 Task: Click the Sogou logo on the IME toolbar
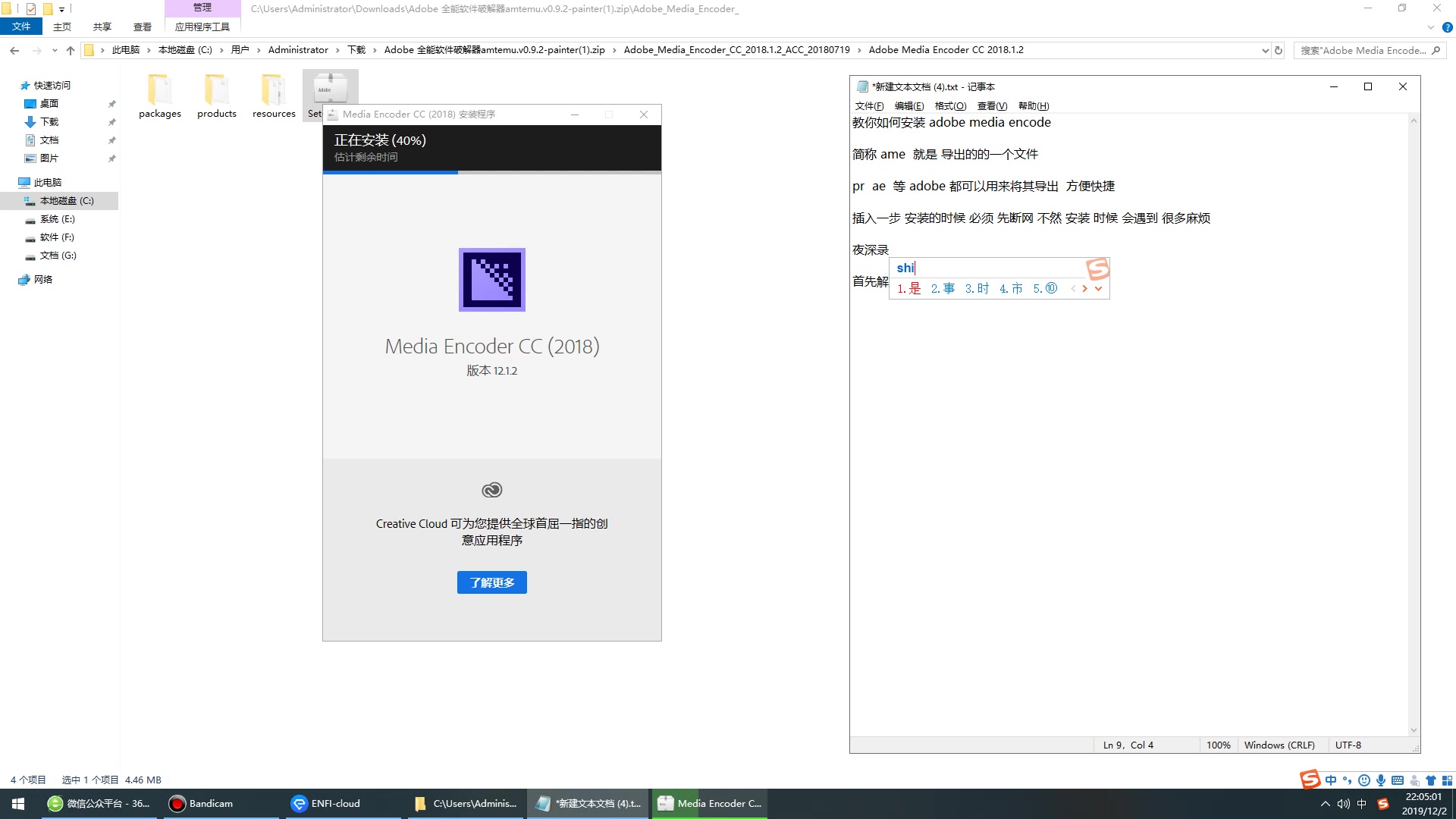[1310, 779]
